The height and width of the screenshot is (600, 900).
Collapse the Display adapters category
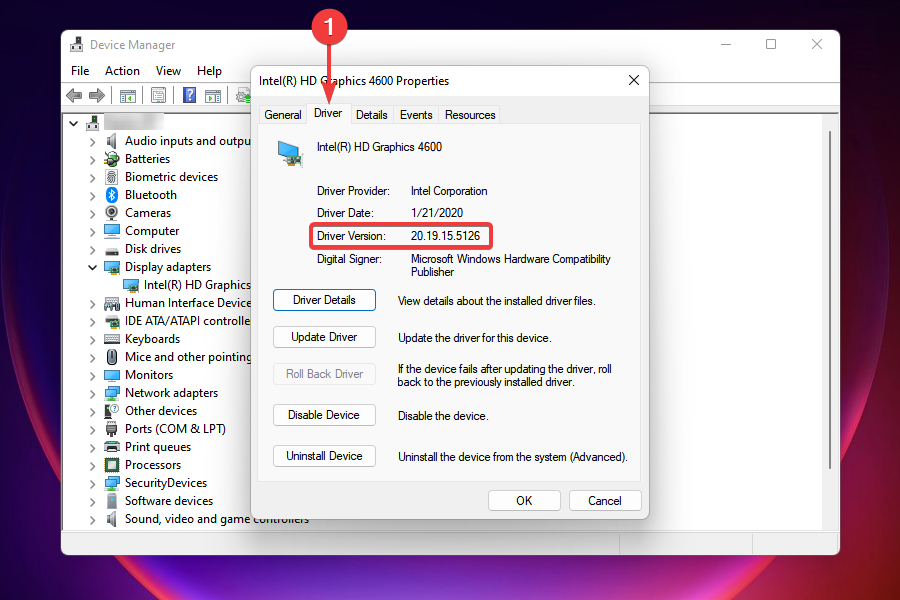pyautogui.click(x=92, y=267)
